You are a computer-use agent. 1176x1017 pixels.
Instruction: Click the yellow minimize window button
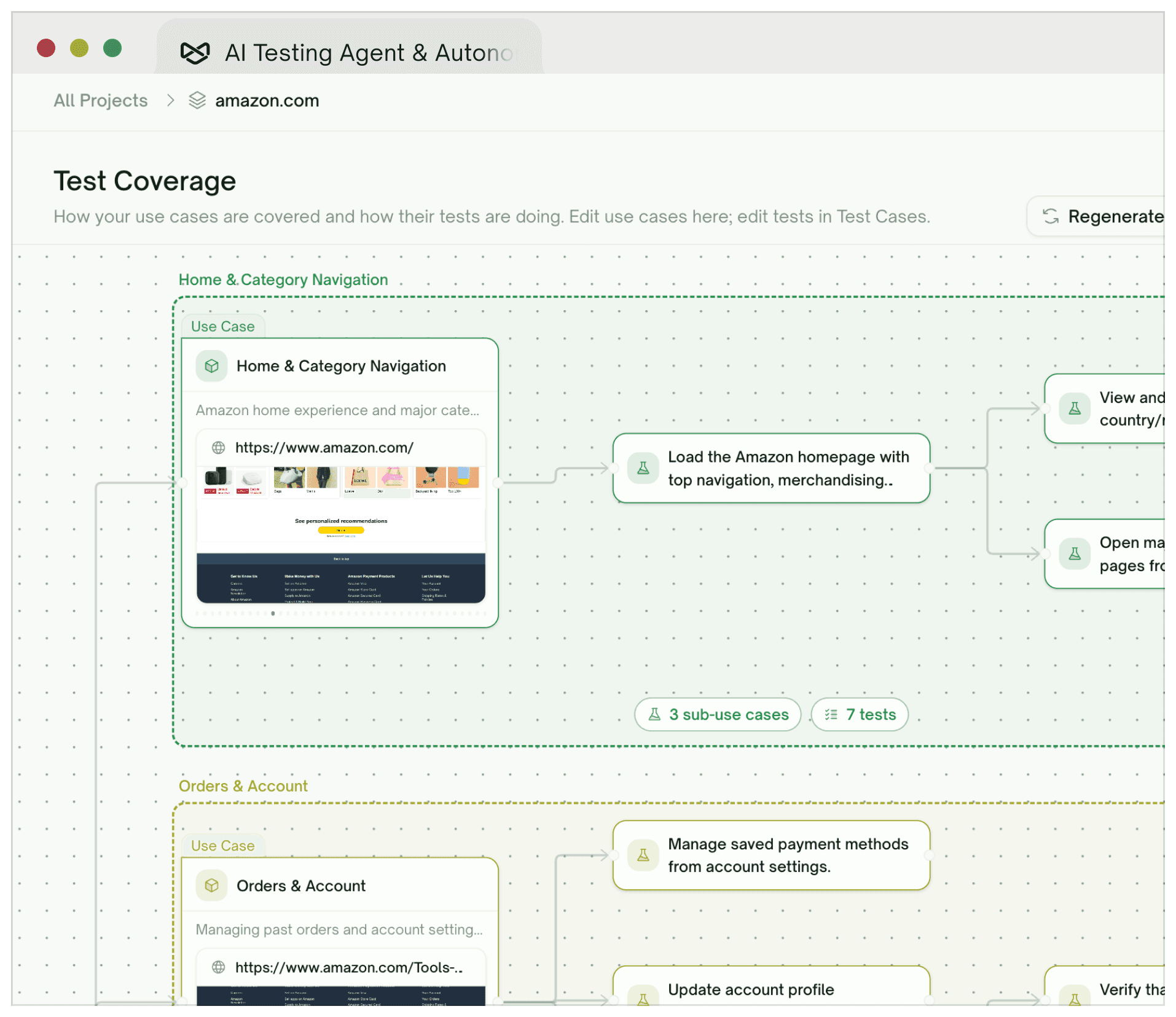click(79, 48)
